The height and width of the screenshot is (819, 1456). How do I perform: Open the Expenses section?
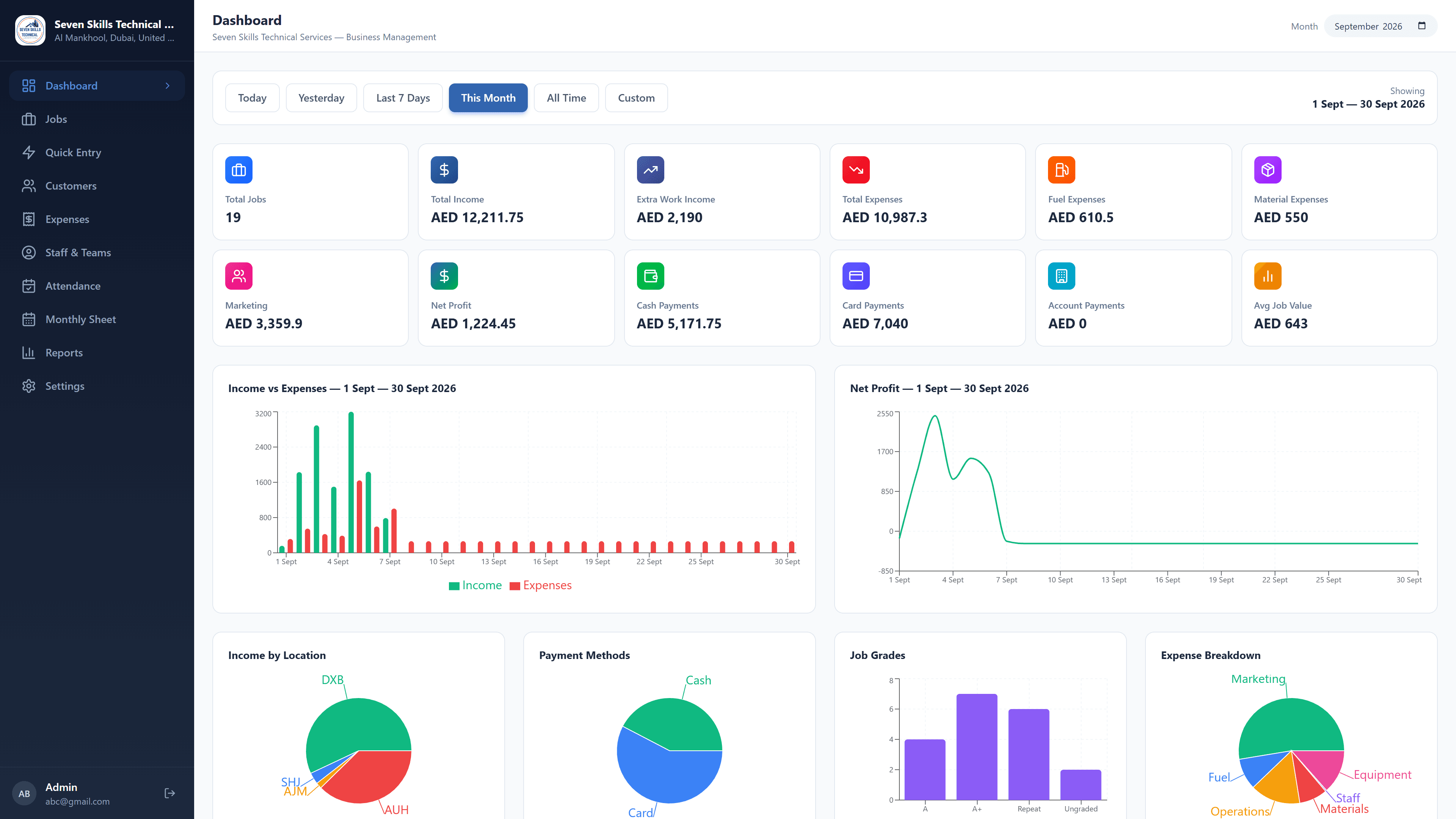tap(97, 219)
